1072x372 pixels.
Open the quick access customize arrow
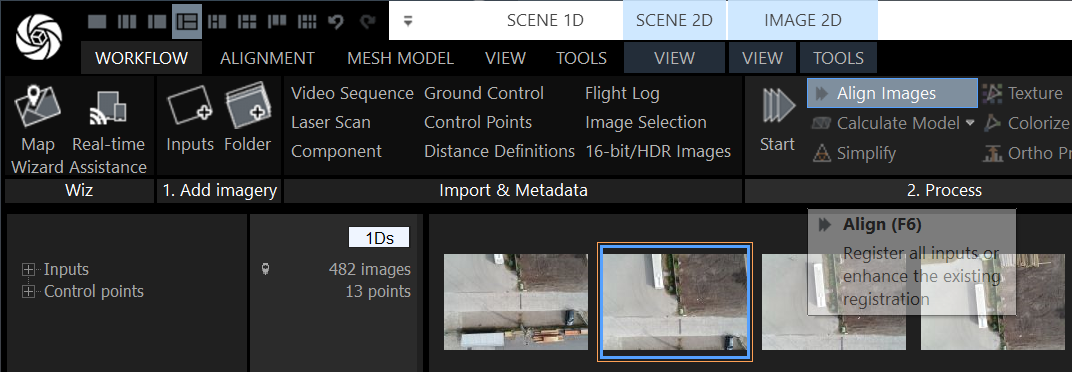pyautogui.click(x=408, y=21)
